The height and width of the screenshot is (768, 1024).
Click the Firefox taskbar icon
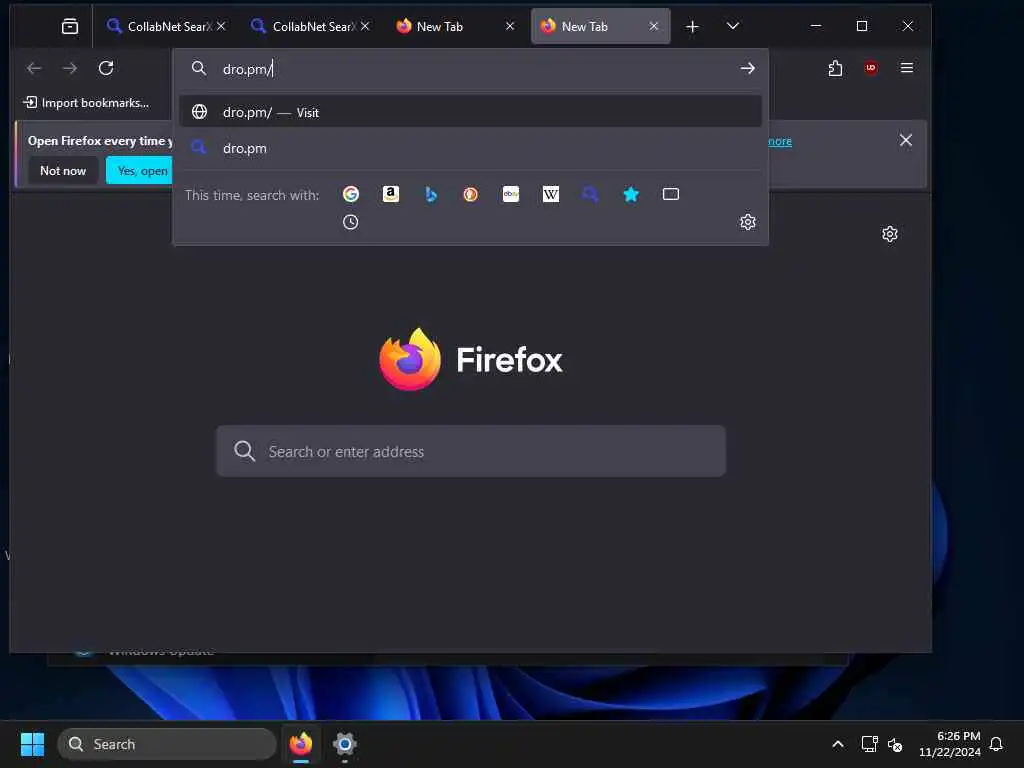click(x=300, y=744)
